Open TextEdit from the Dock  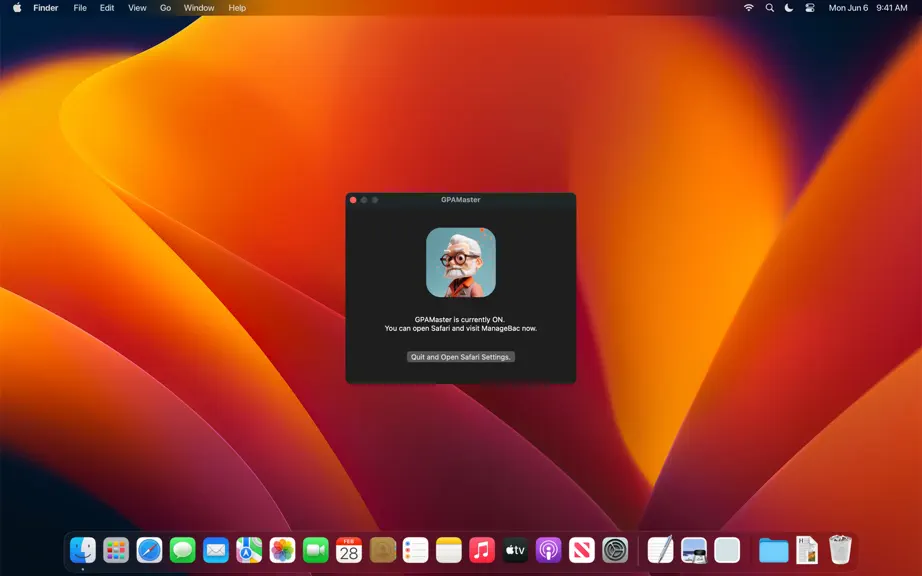[660, 551]
